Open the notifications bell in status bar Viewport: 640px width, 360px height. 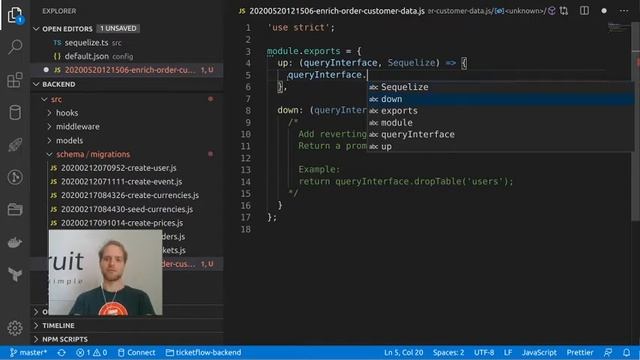coord(627,353)
